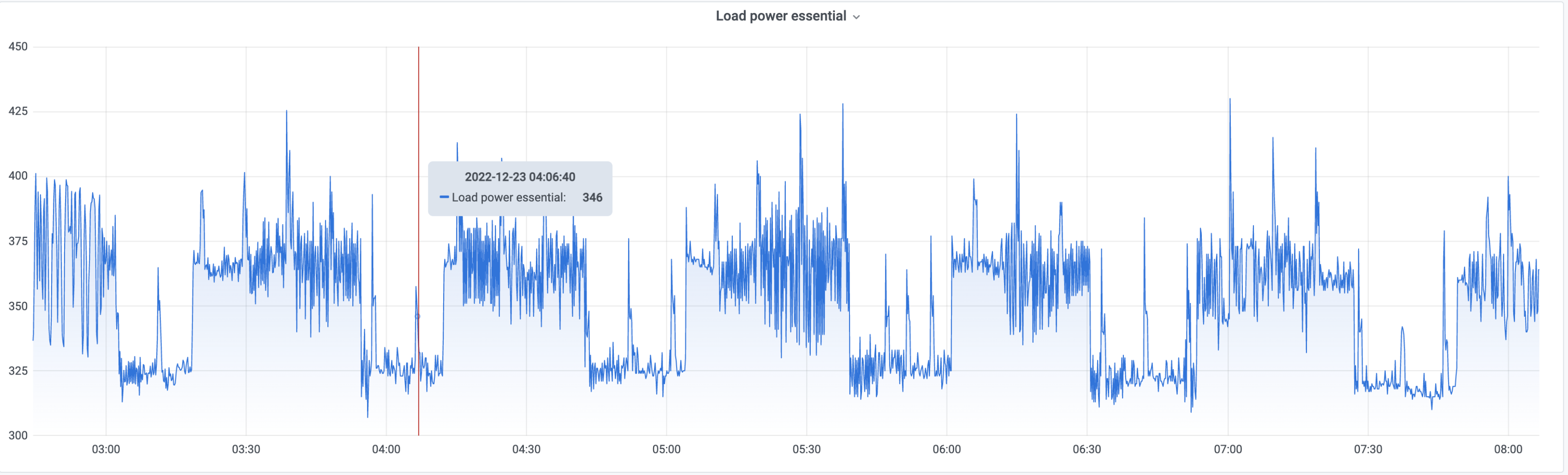This screenshot has height=475, width=1568.
Task: Click the hovered data point on the crosshair
Action: click(417, 316)
